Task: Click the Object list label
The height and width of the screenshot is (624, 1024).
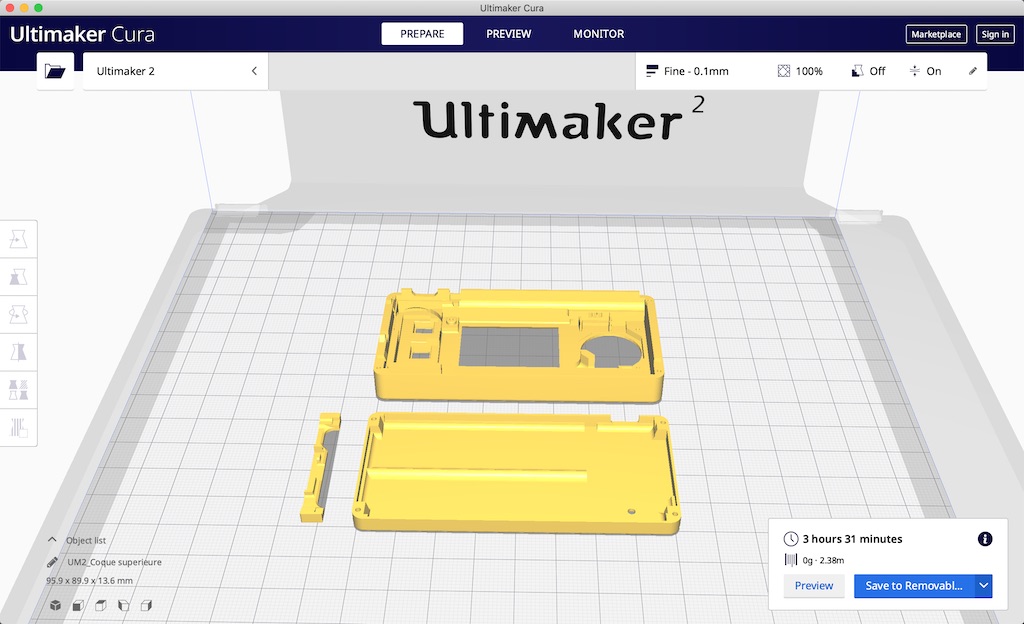Action: pos(86,540)
